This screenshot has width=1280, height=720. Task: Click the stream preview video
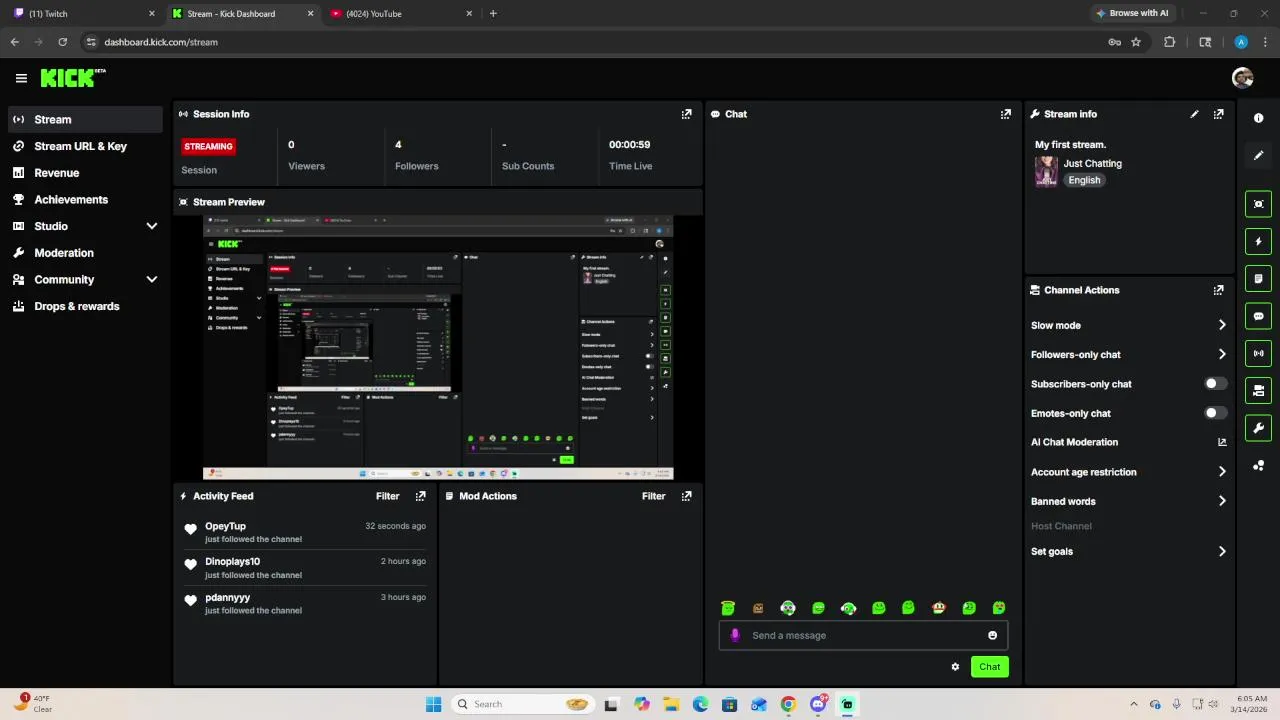[x=438, y=347]
